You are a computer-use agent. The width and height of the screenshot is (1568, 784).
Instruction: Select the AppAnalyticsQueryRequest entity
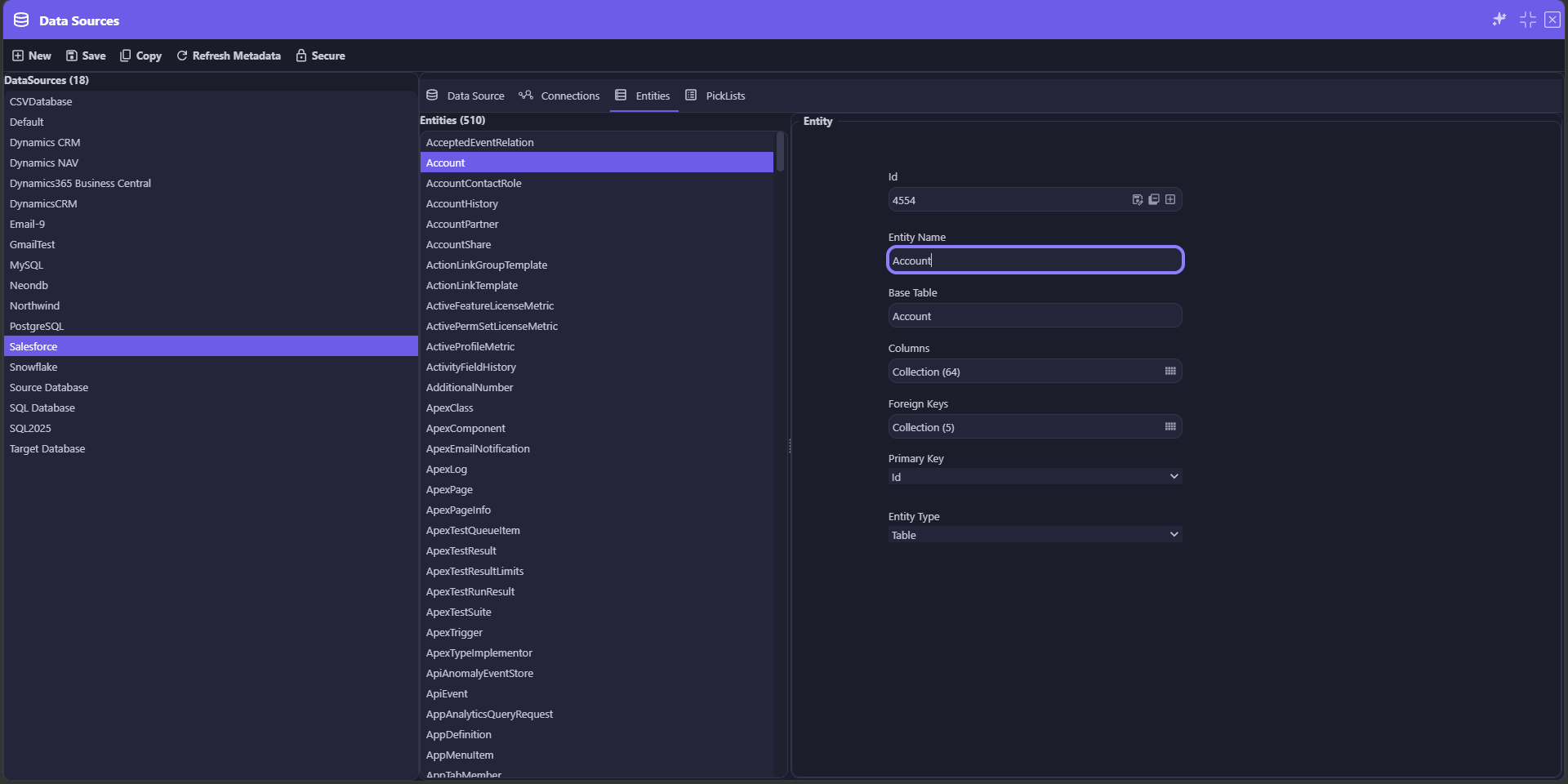pos(597,714)
